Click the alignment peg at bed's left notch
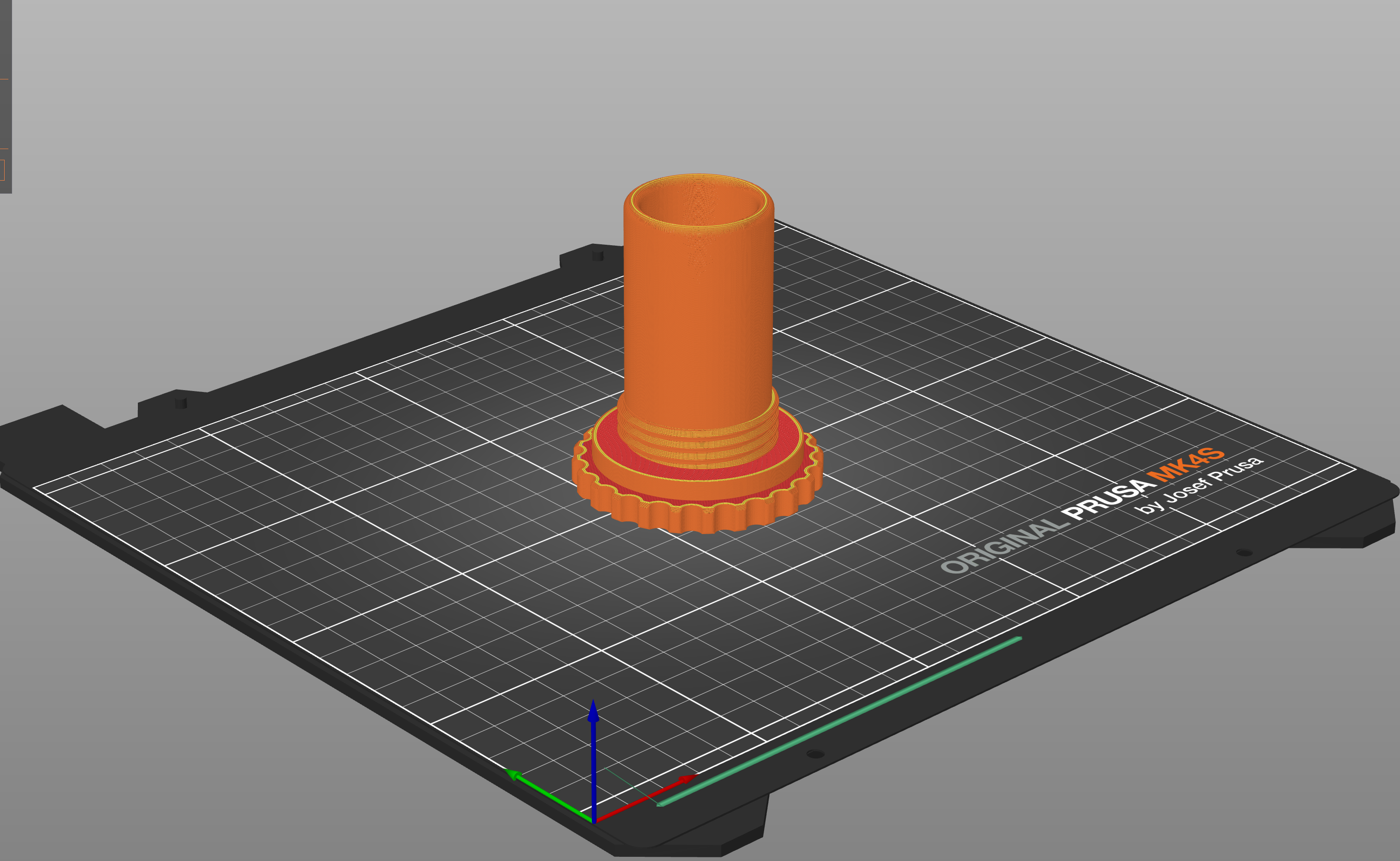This screenshot has width=1400, height=861. click(x=181, y=403)
